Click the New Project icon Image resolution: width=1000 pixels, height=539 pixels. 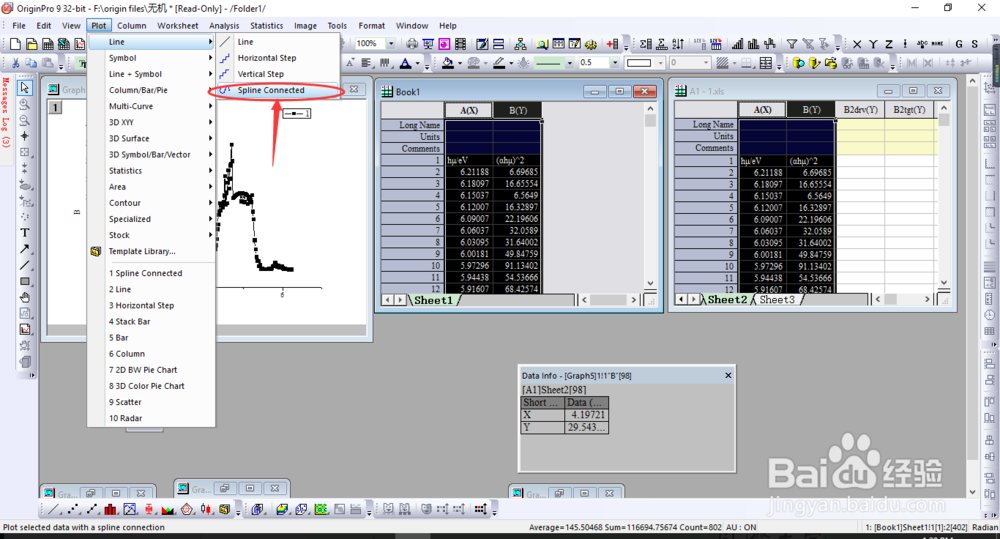click(15, 44)
